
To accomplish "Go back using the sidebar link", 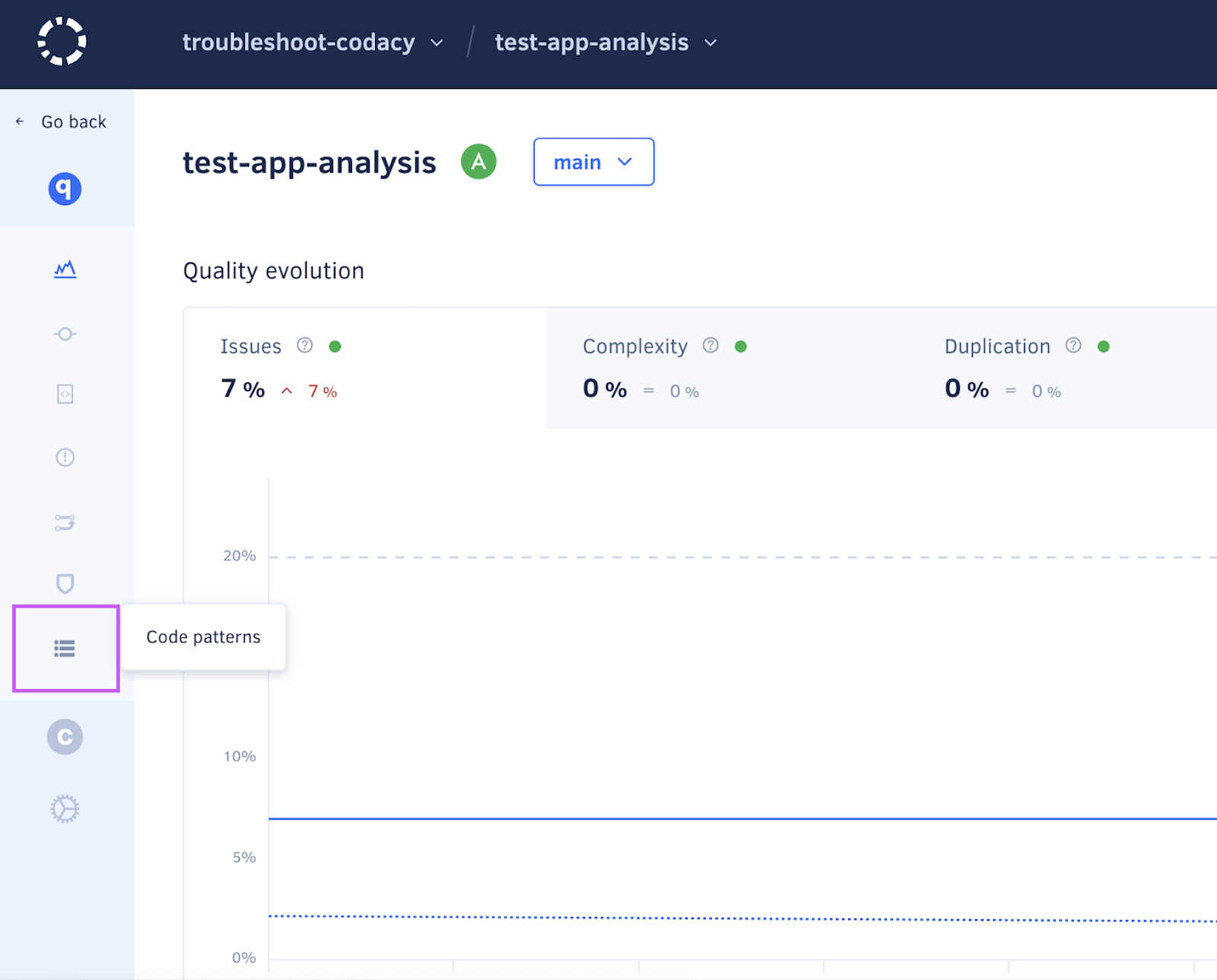I will [61, 122].
